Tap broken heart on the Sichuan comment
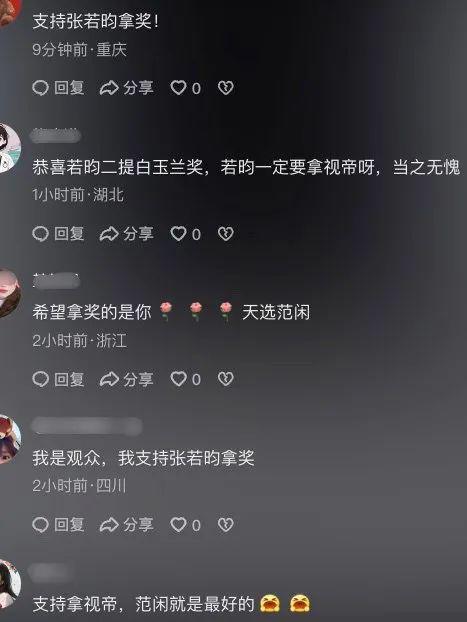The width and height of the screenshot is (467, 622). point(225,525)
